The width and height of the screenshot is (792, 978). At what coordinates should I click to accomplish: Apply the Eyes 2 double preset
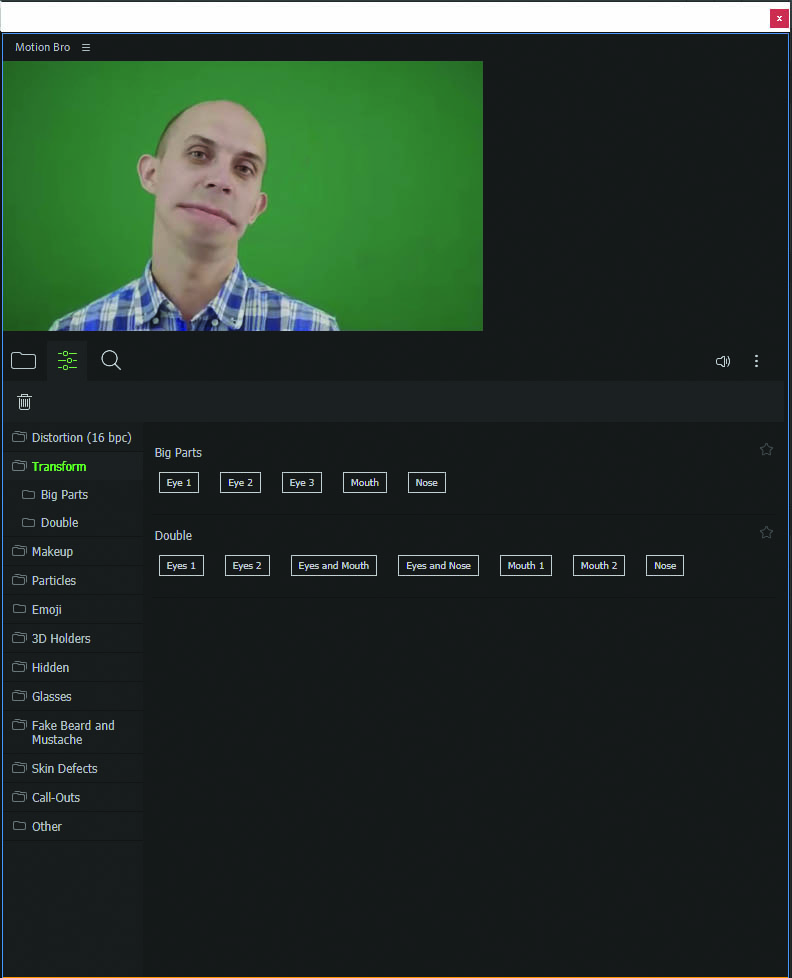[247, 566]
